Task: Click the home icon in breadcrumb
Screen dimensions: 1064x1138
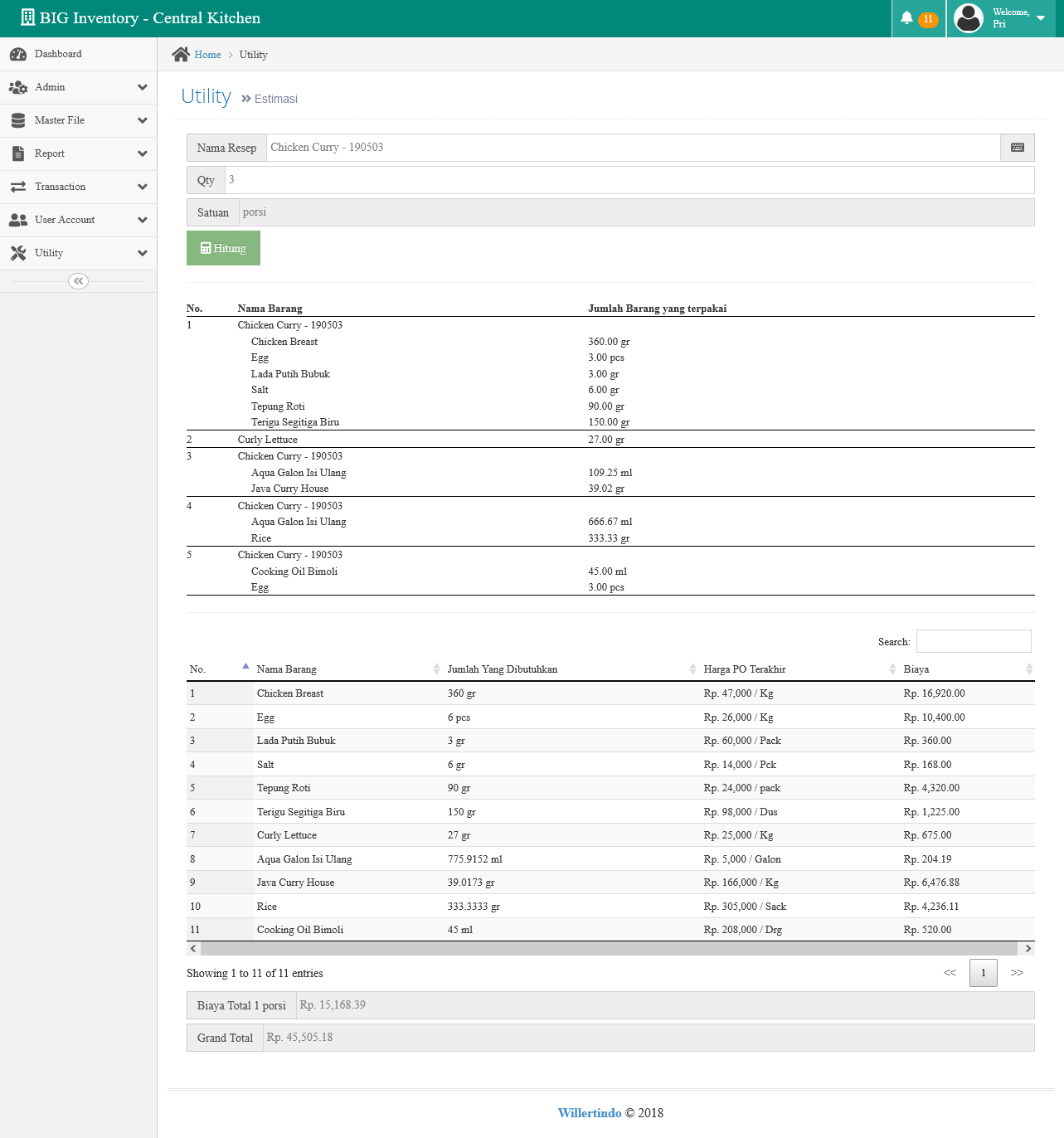Action: pyautogui.click(x=181, y=55)
